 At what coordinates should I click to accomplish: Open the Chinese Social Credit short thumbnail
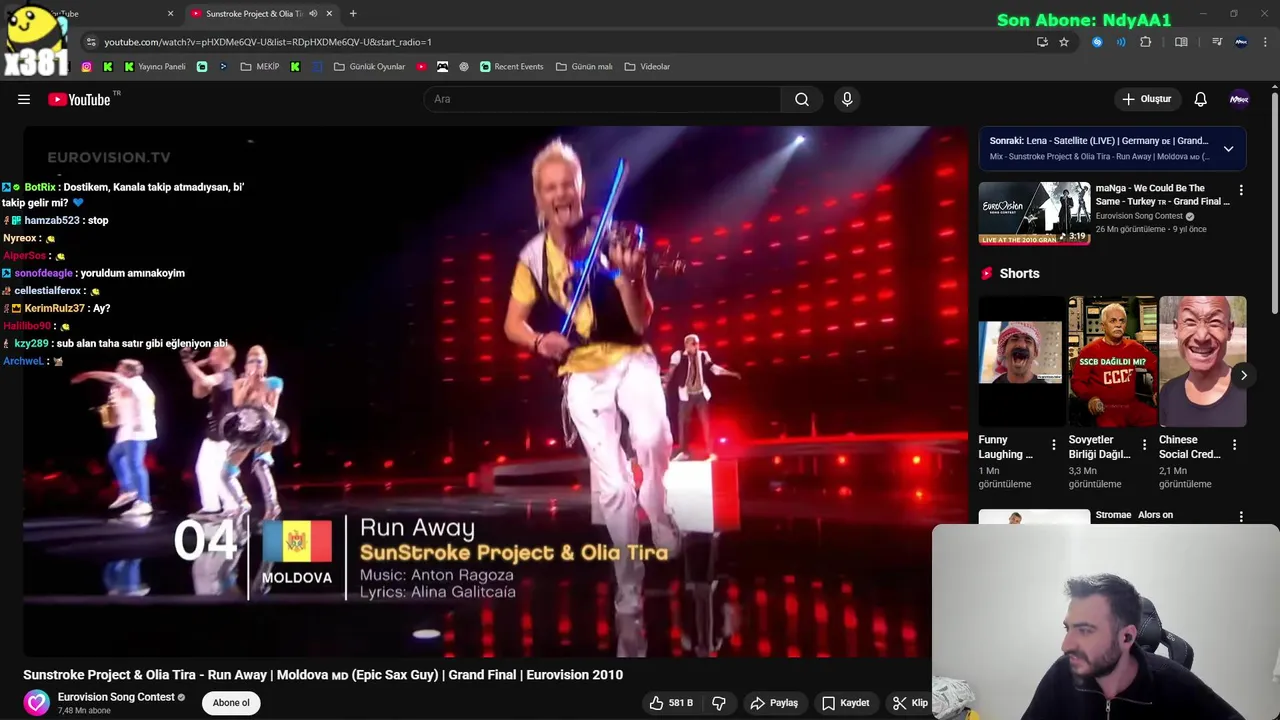1203,361
